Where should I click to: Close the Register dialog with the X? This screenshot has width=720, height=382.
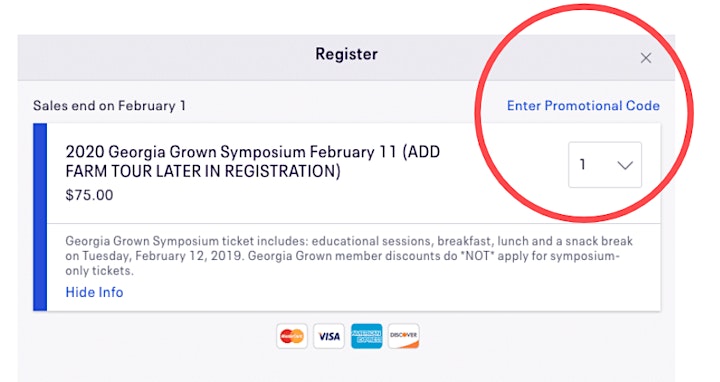(x=646, y=58)
